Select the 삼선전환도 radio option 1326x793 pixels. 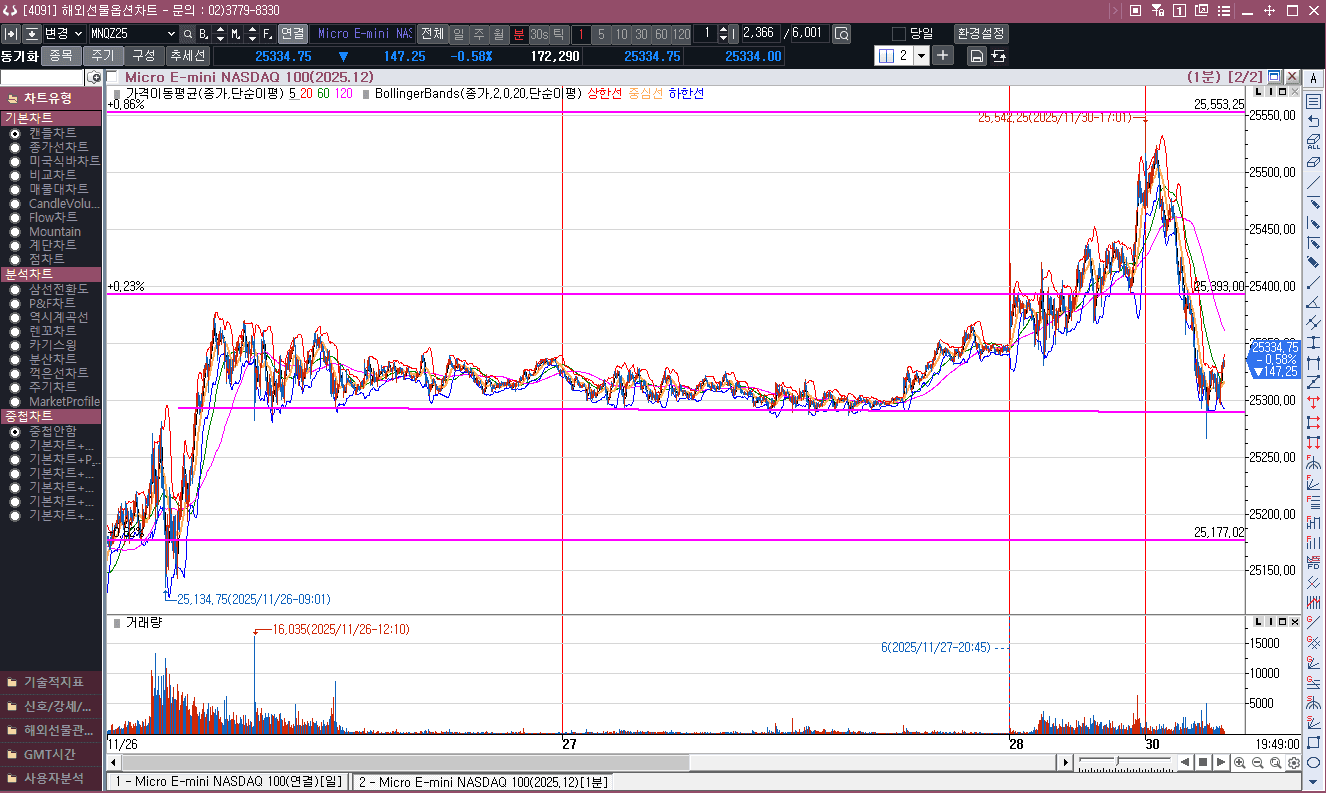15,289
